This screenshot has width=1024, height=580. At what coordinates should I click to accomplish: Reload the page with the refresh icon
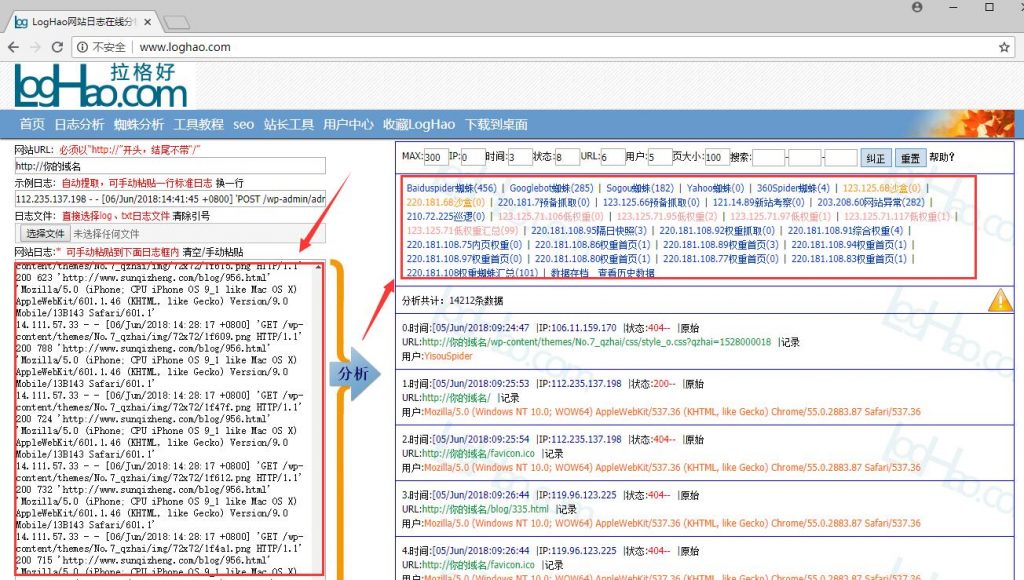tap(57, 47)
